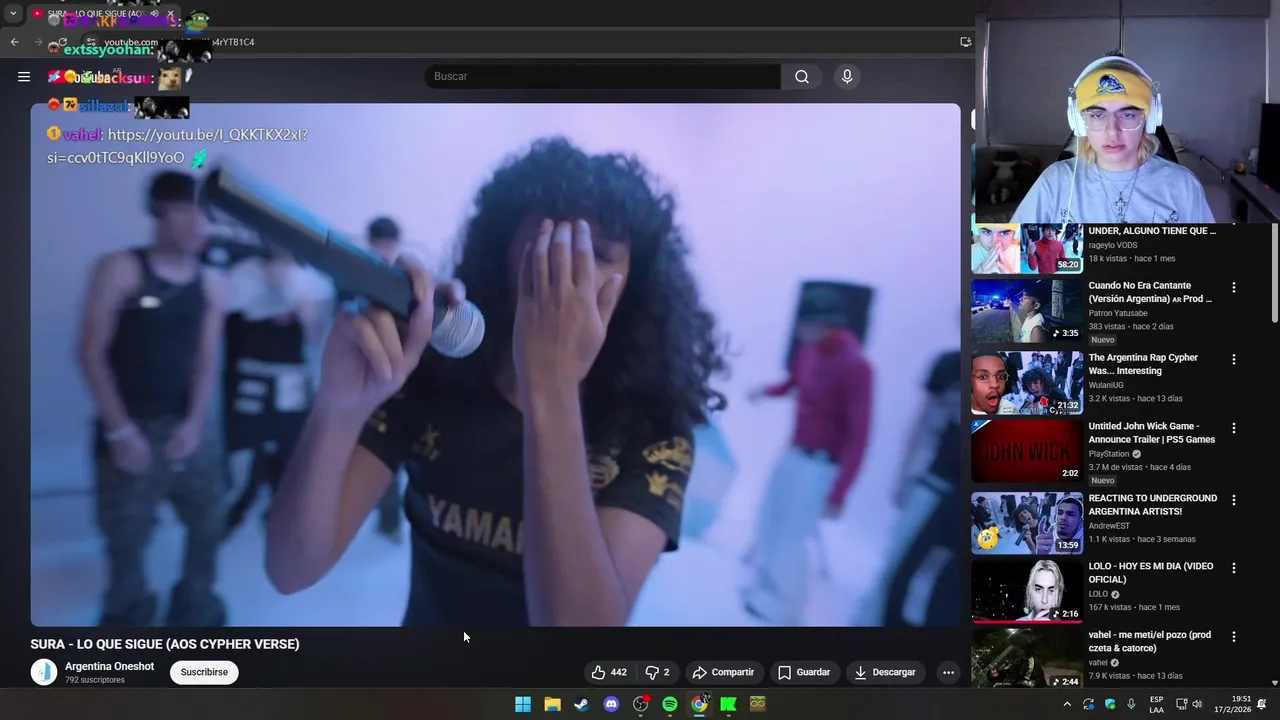The height and width of the screenshot is (720, 1280).
Task: Go back in the browser
Action: [14, 42]
